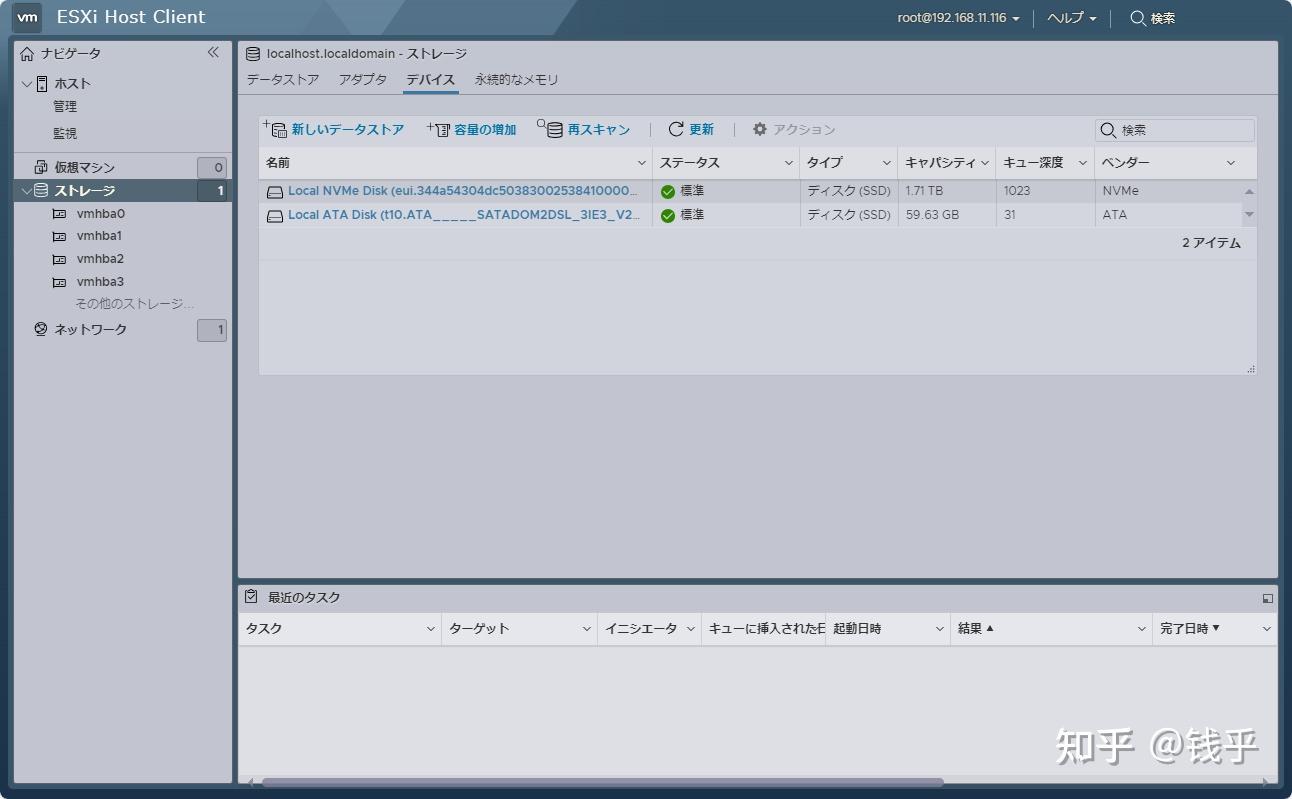Click the vmhba1 adapter icon
Screen dimensions: 1292x799
[59, 237]
